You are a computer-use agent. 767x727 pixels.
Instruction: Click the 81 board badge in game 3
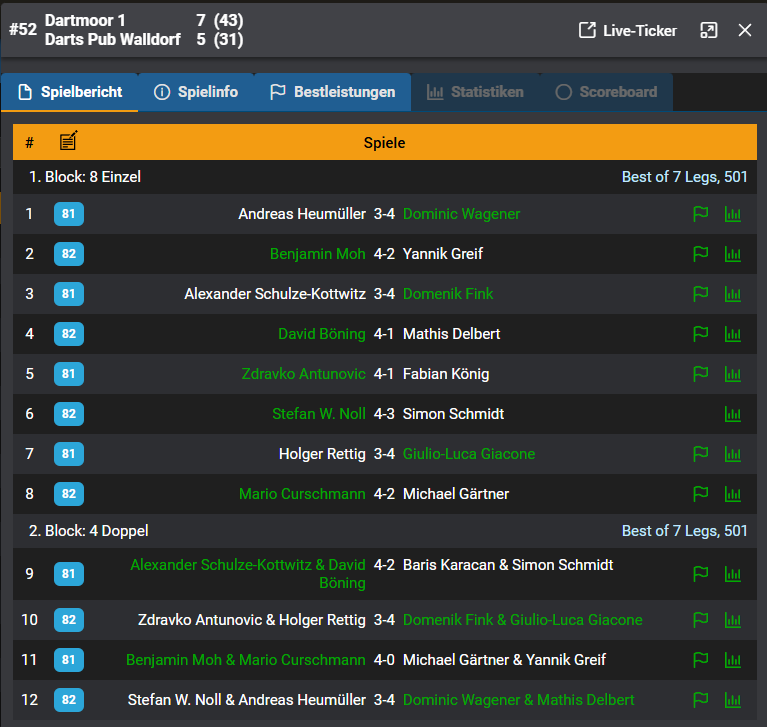69,294
